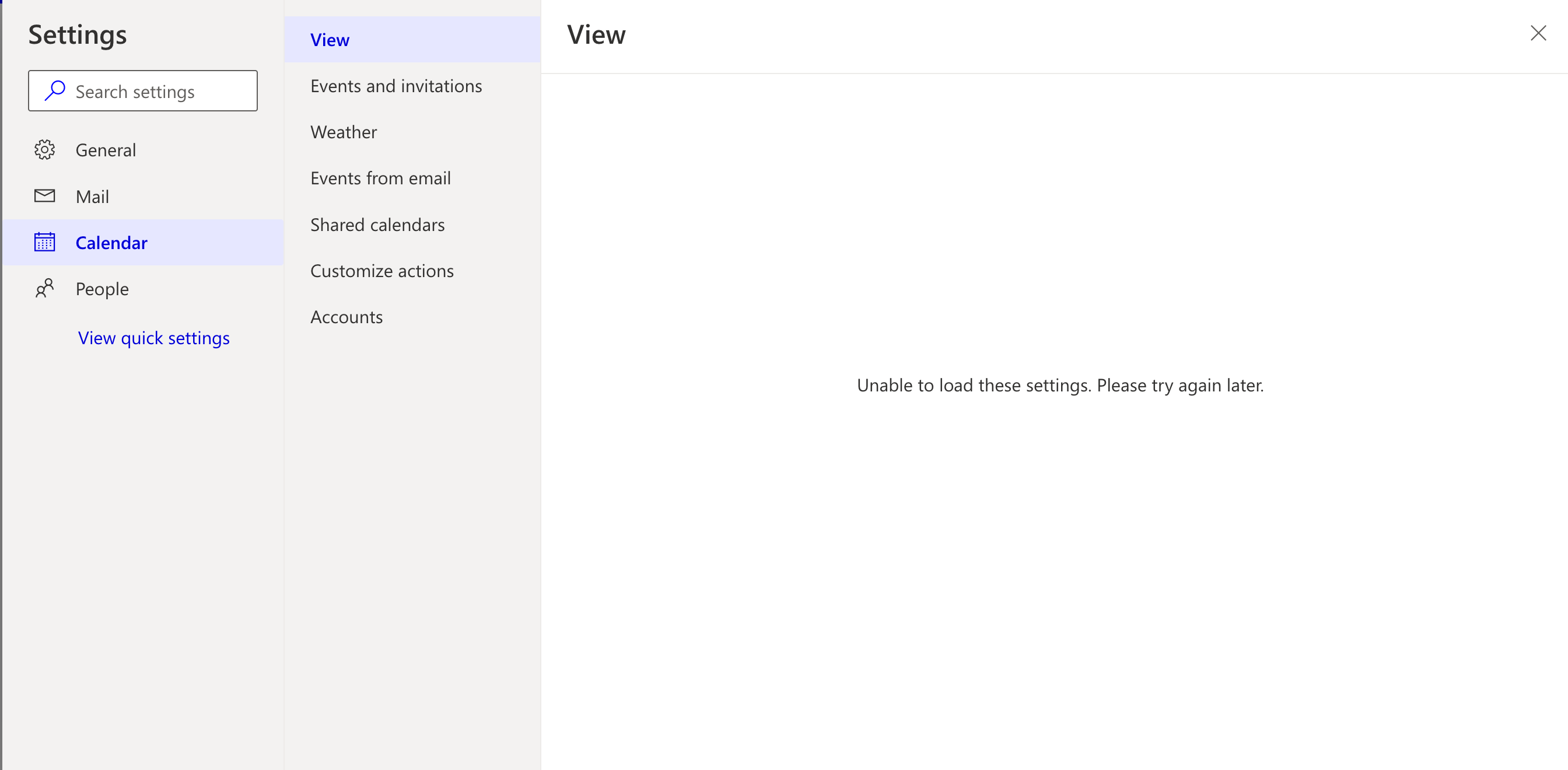Open the Weather settings page
The width and height of the screenshot is (1568, 770).
click(344, 131)
